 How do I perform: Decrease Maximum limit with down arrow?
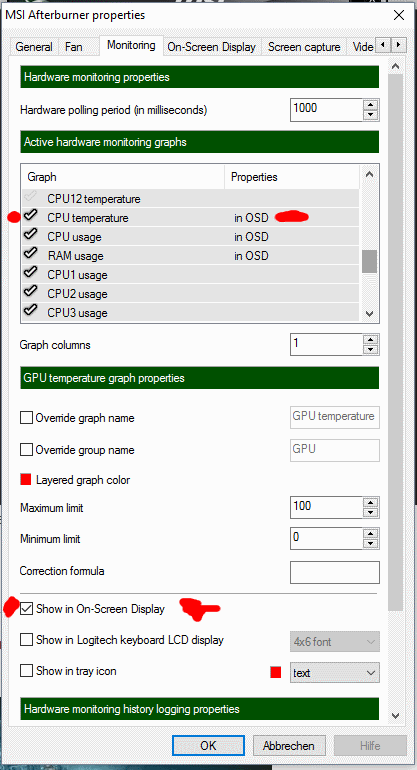372,514
